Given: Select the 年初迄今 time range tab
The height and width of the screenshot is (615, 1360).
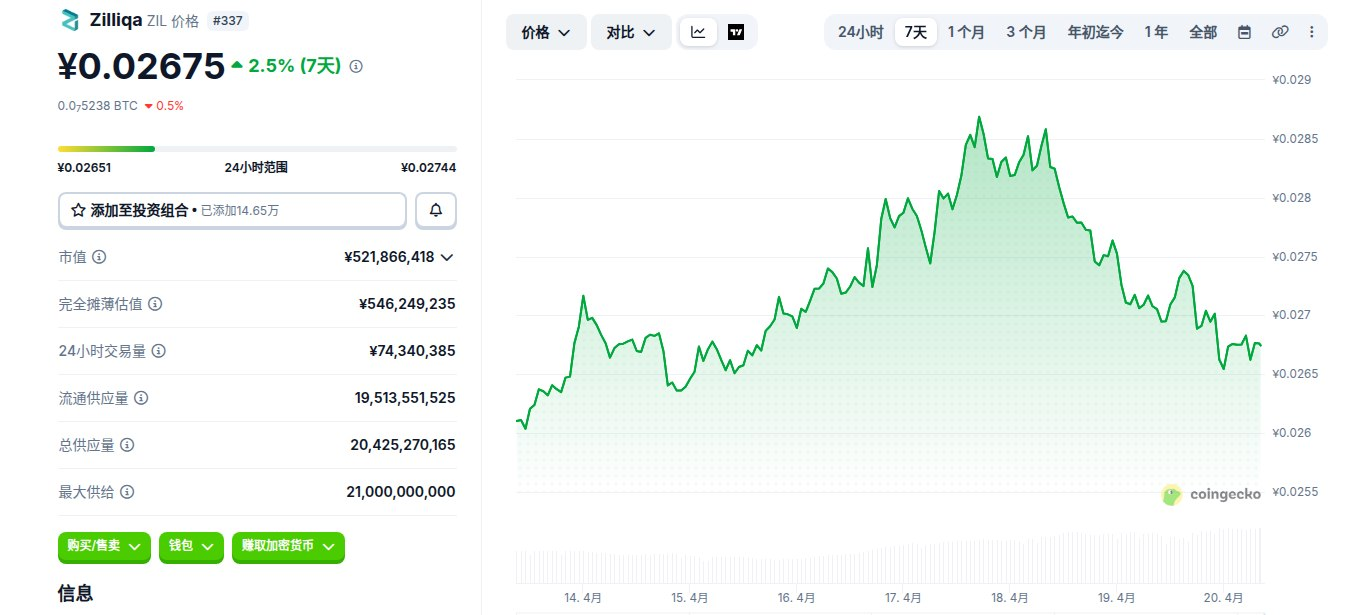Looking at the screenshot, I should [x=1095, y=32].
